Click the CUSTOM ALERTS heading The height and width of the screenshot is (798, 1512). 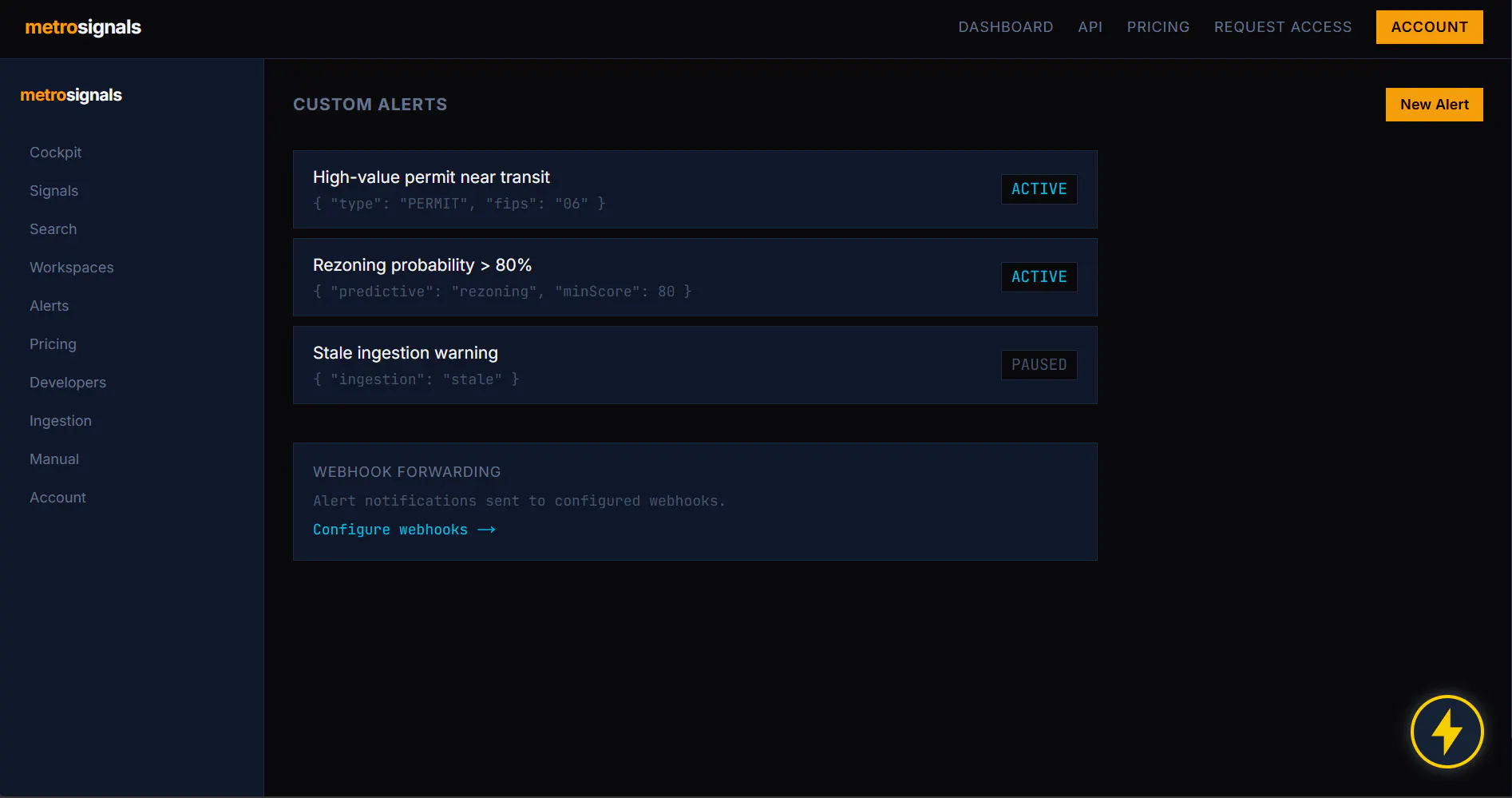pyautogui.click(x=370, y=105)
